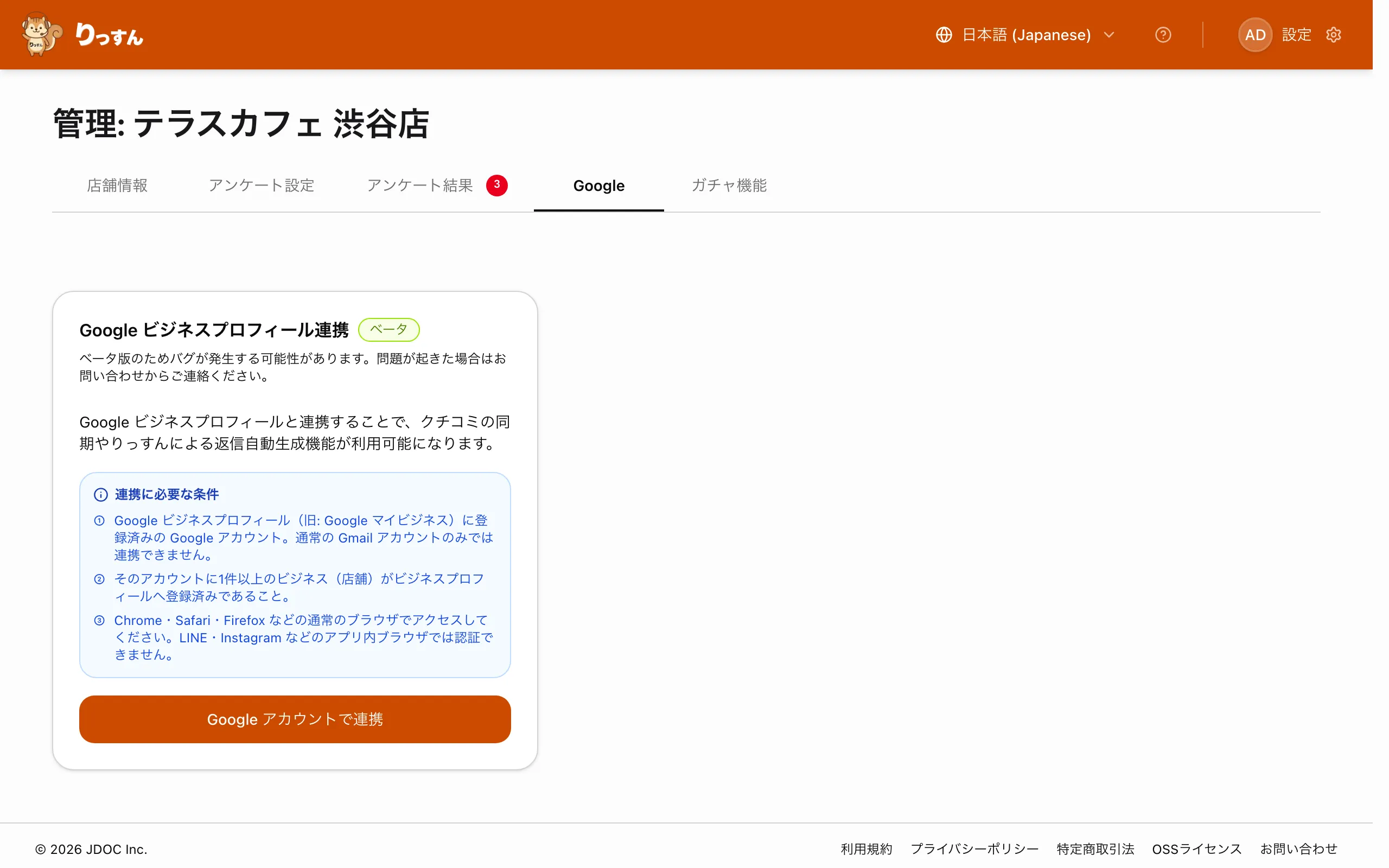Click the りっすん brand wordmark
Viewport: 1389px width, 868px height.
coord(110,36)
